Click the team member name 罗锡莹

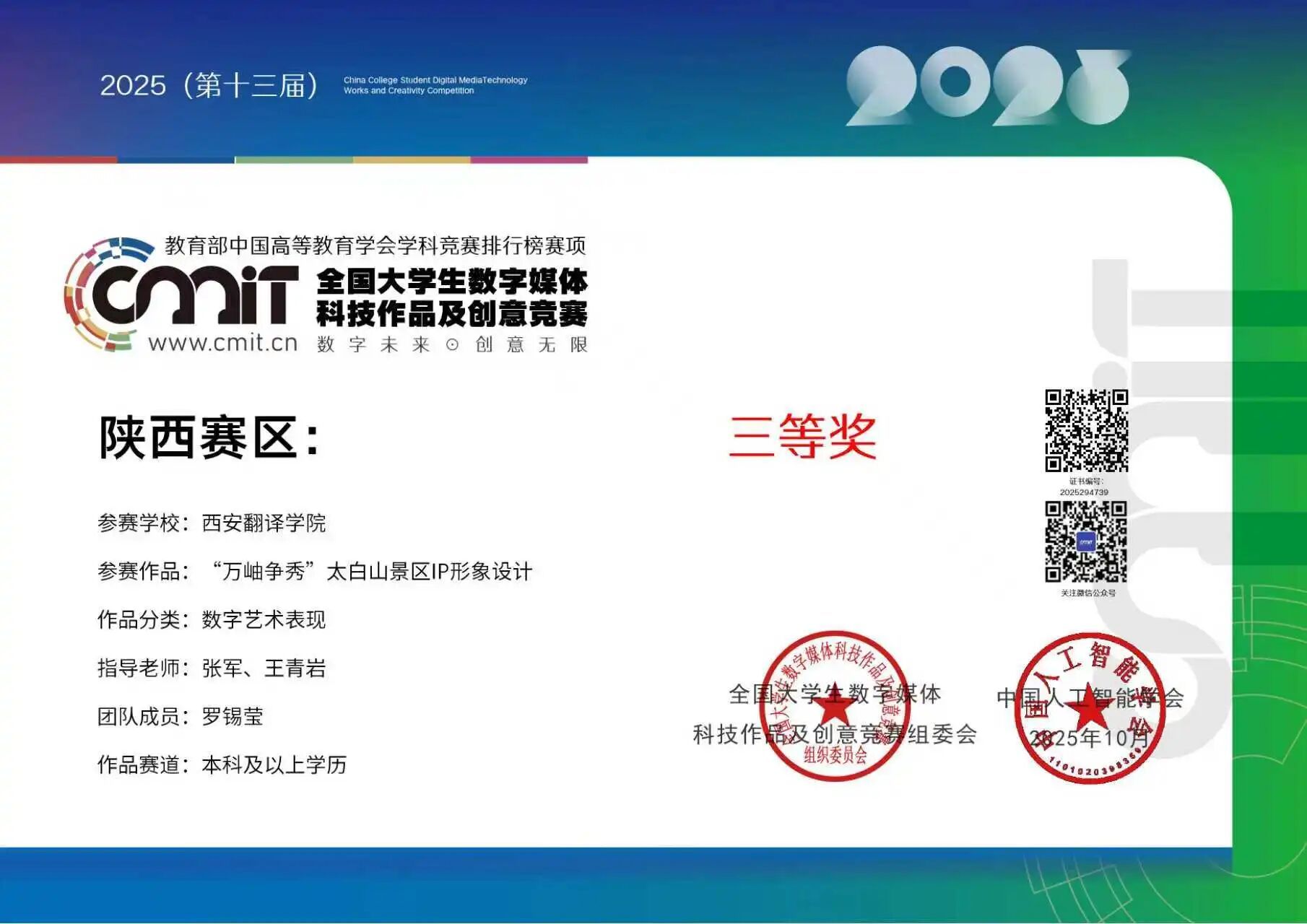(x=233, y=716)
